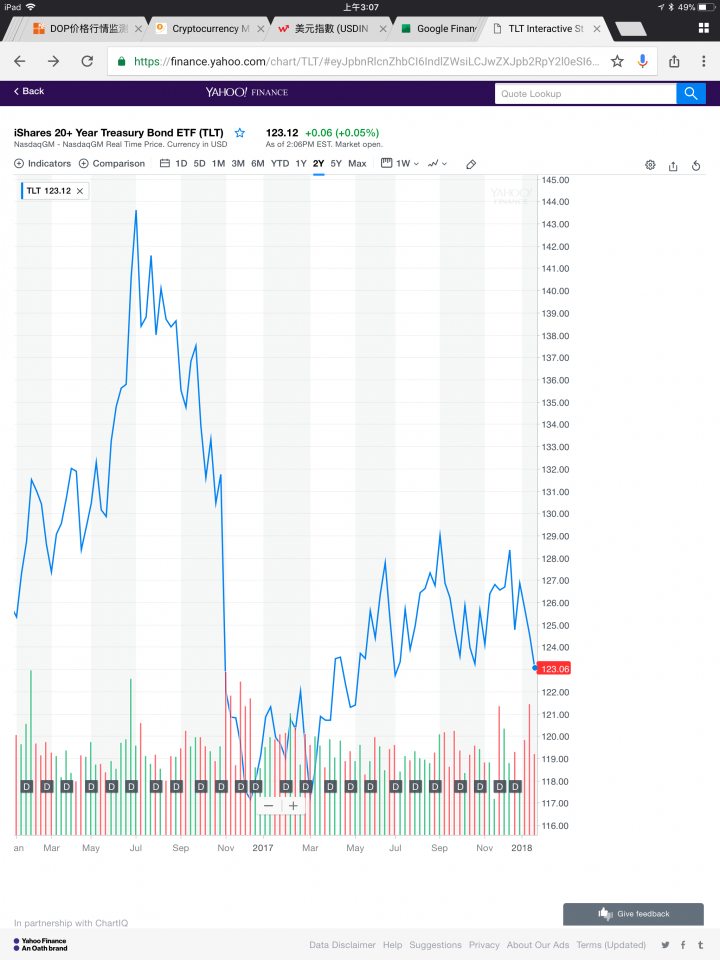Reset the chart with the reset icon
The width and height of the screenshot is (720, 960).
696,165
